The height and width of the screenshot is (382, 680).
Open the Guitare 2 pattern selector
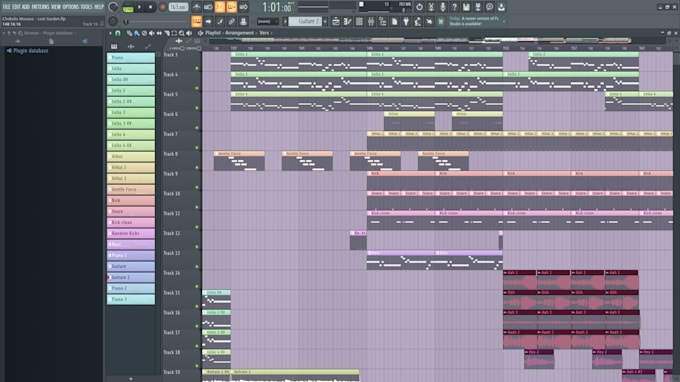tap(305, 21)
